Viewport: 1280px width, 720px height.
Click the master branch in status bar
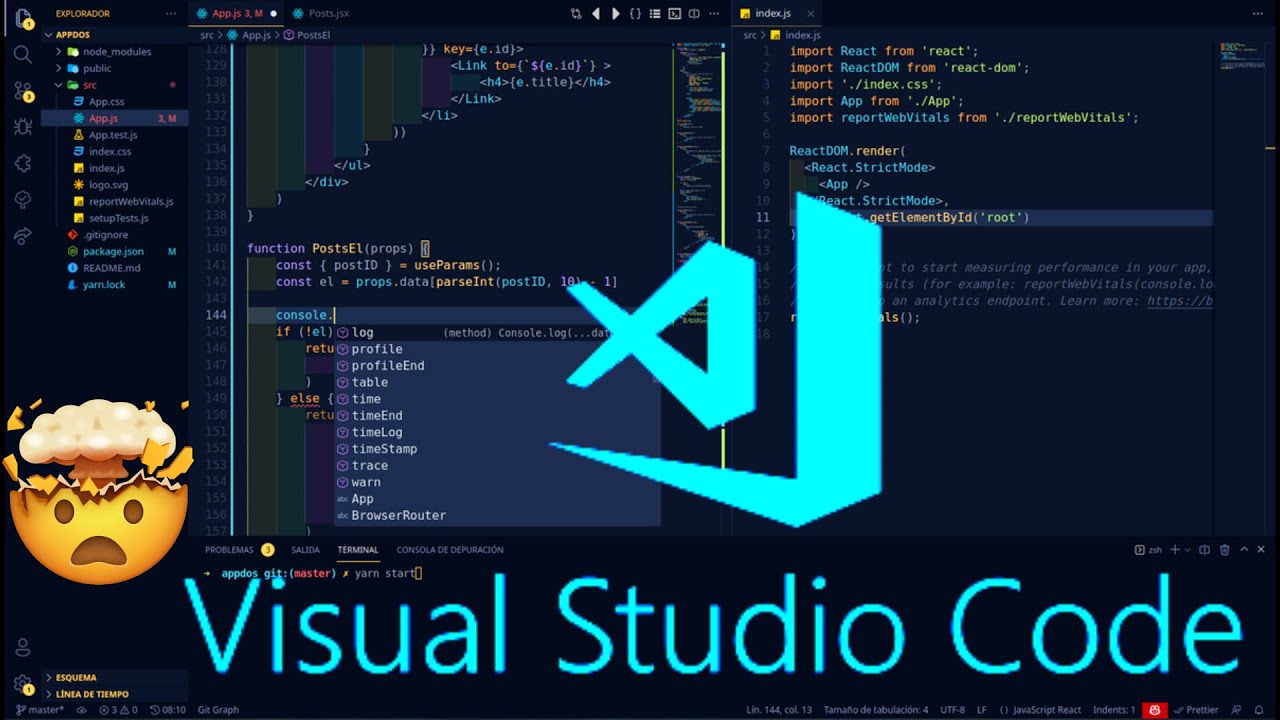click(40, 710)
